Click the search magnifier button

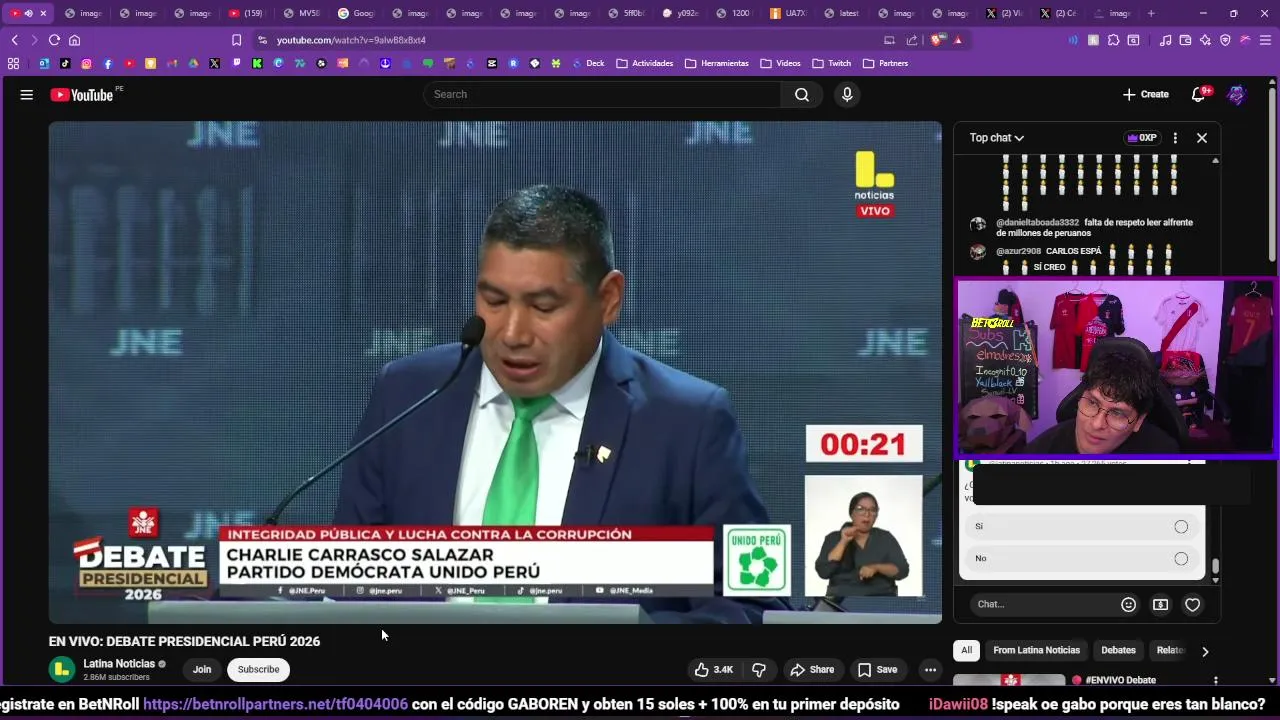pyautogui.click(x=802, y=95)
